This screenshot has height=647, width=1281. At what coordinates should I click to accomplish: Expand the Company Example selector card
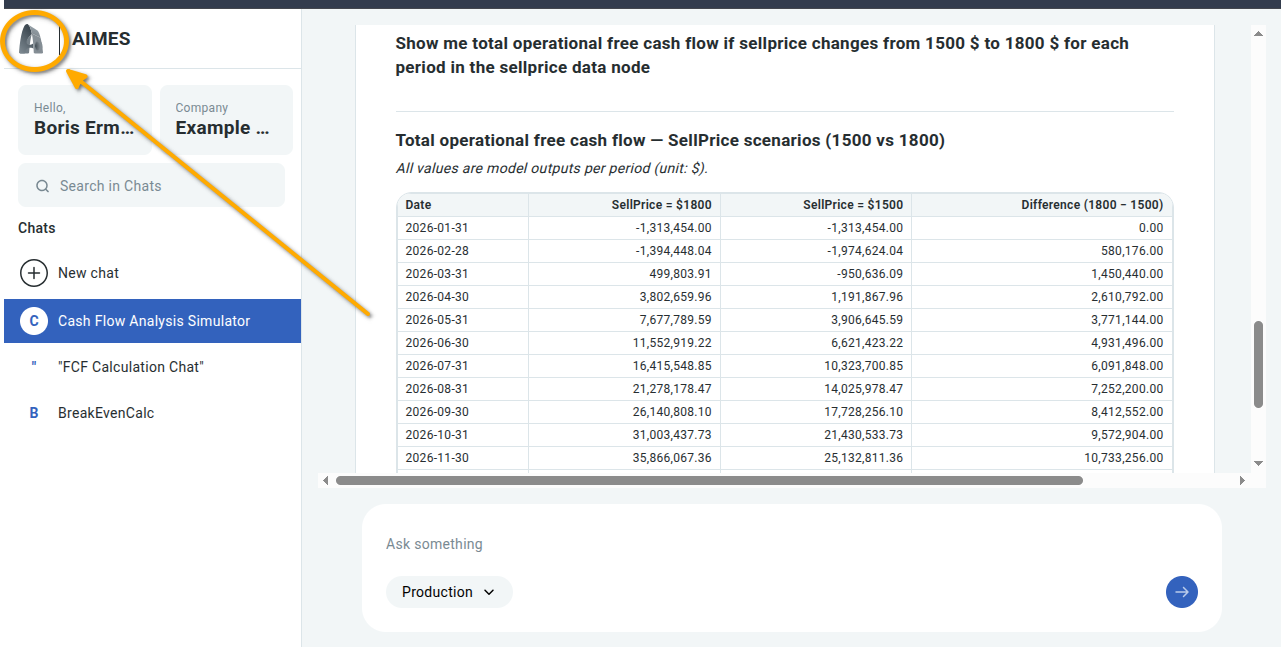pos(226,120)
